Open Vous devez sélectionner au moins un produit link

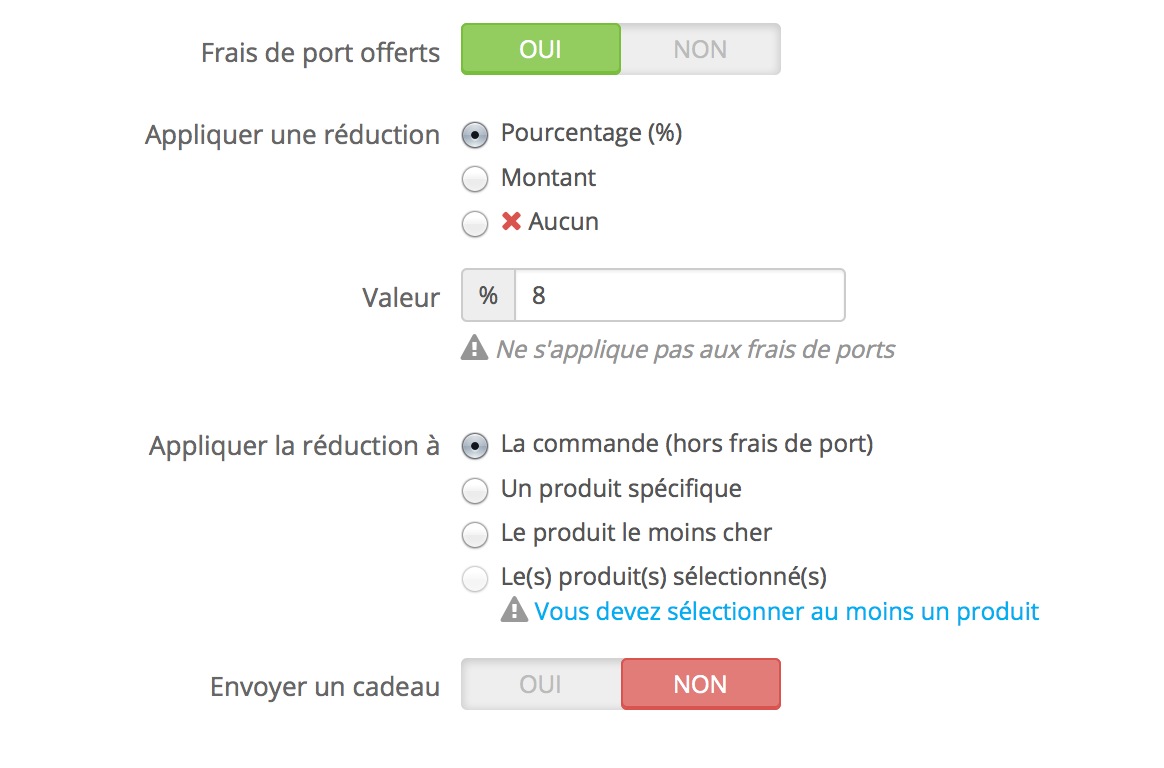tap(786, 611)
